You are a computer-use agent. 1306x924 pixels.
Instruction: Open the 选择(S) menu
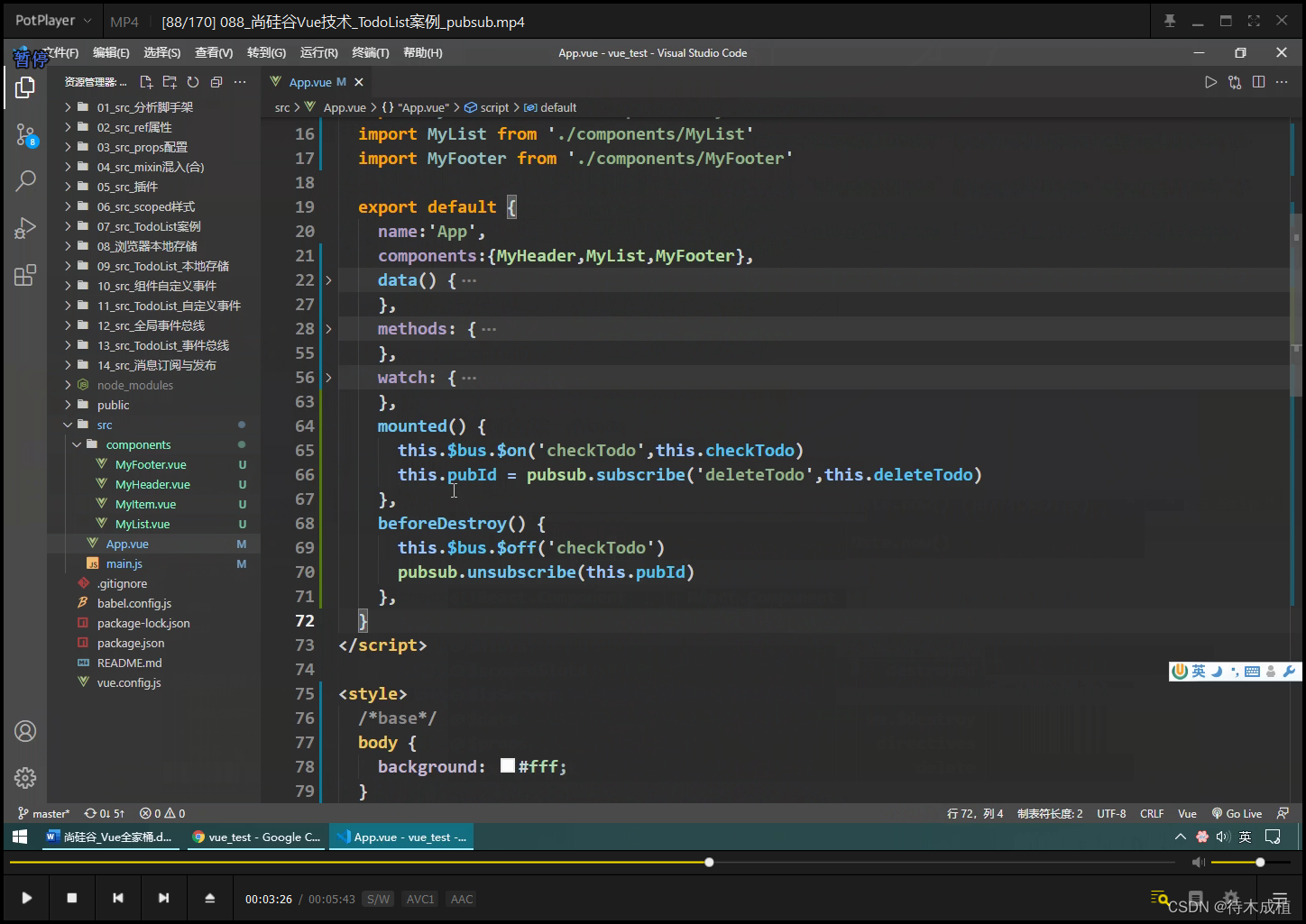pos(161,53)
